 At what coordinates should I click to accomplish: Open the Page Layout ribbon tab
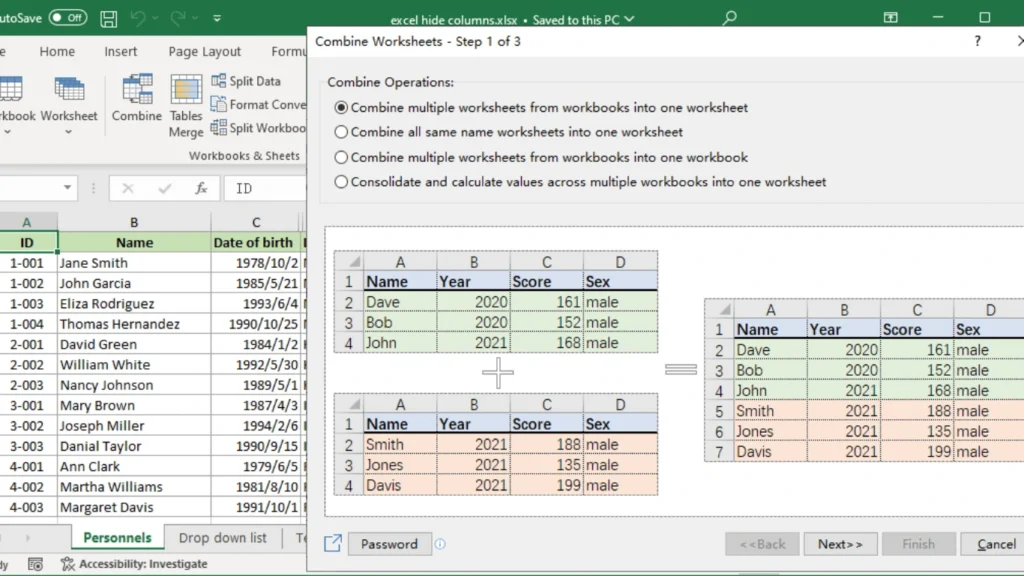[x=204, y=51]
